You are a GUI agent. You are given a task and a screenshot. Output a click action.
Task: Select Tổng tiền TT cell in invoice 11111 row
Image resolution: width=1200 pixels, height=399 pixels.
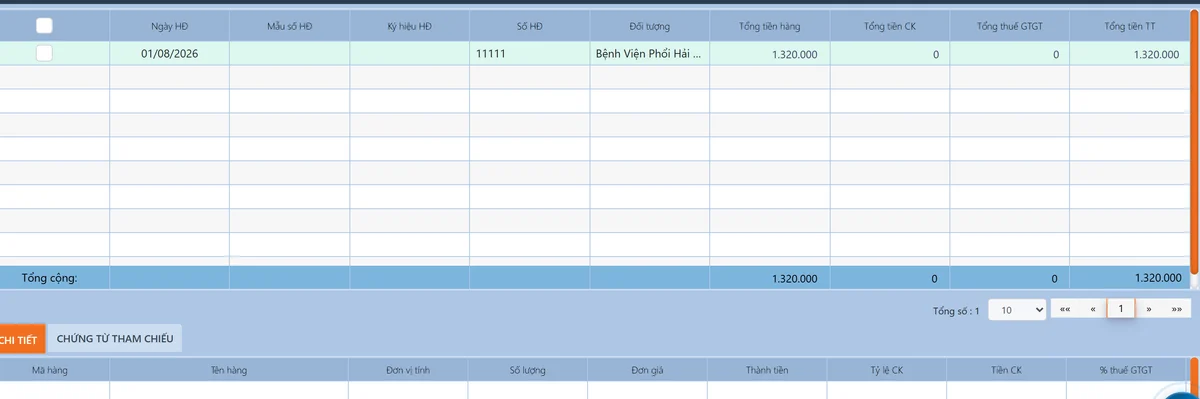(1129, 54)
